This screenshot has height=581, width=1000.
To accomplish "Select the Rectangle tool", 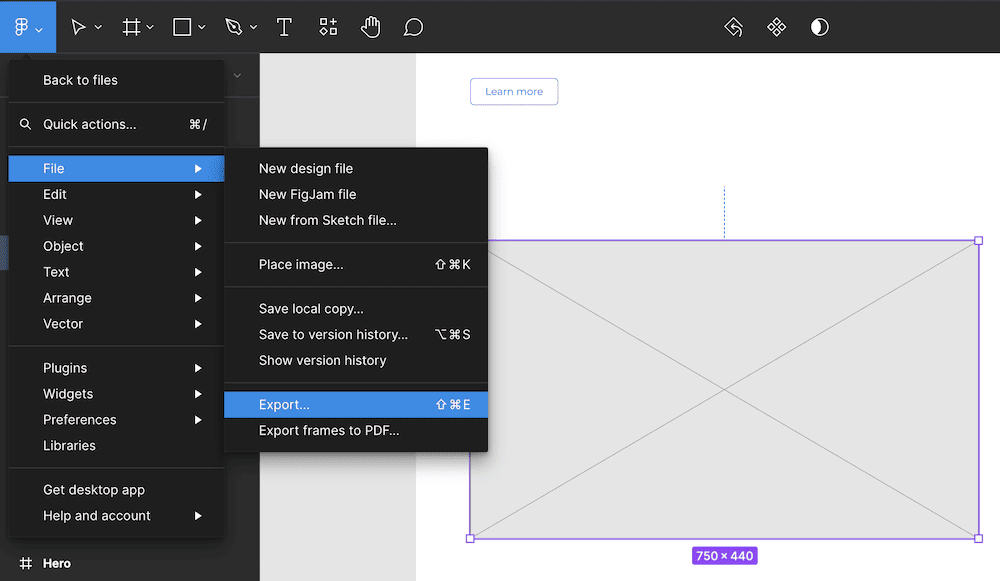I will click(181, 27).
